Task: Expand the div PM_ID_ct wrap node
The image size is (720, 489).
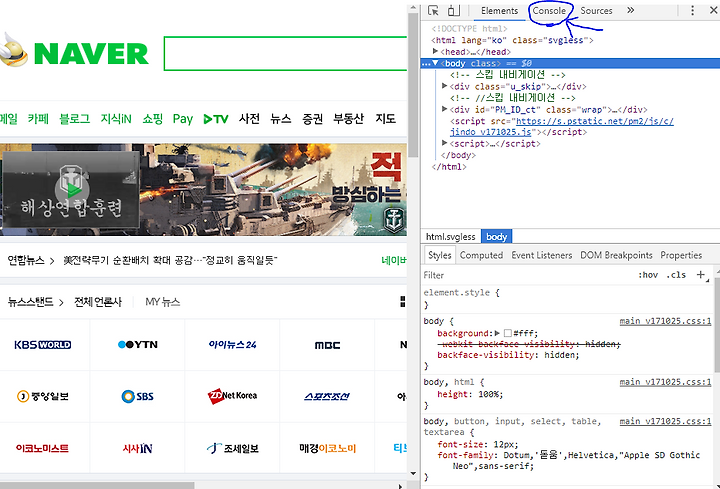Action: [444, 109]
